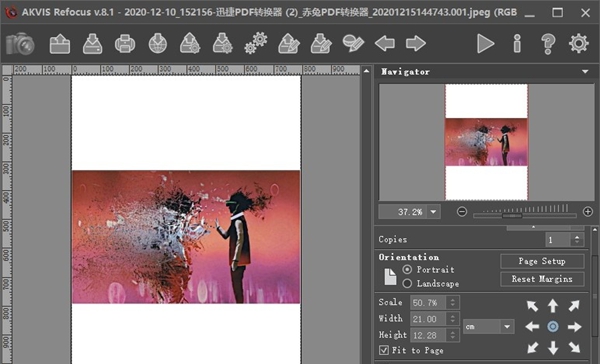Zoom out with the minus button
Viewport: 600px width, 364px height.
point(462,211)
